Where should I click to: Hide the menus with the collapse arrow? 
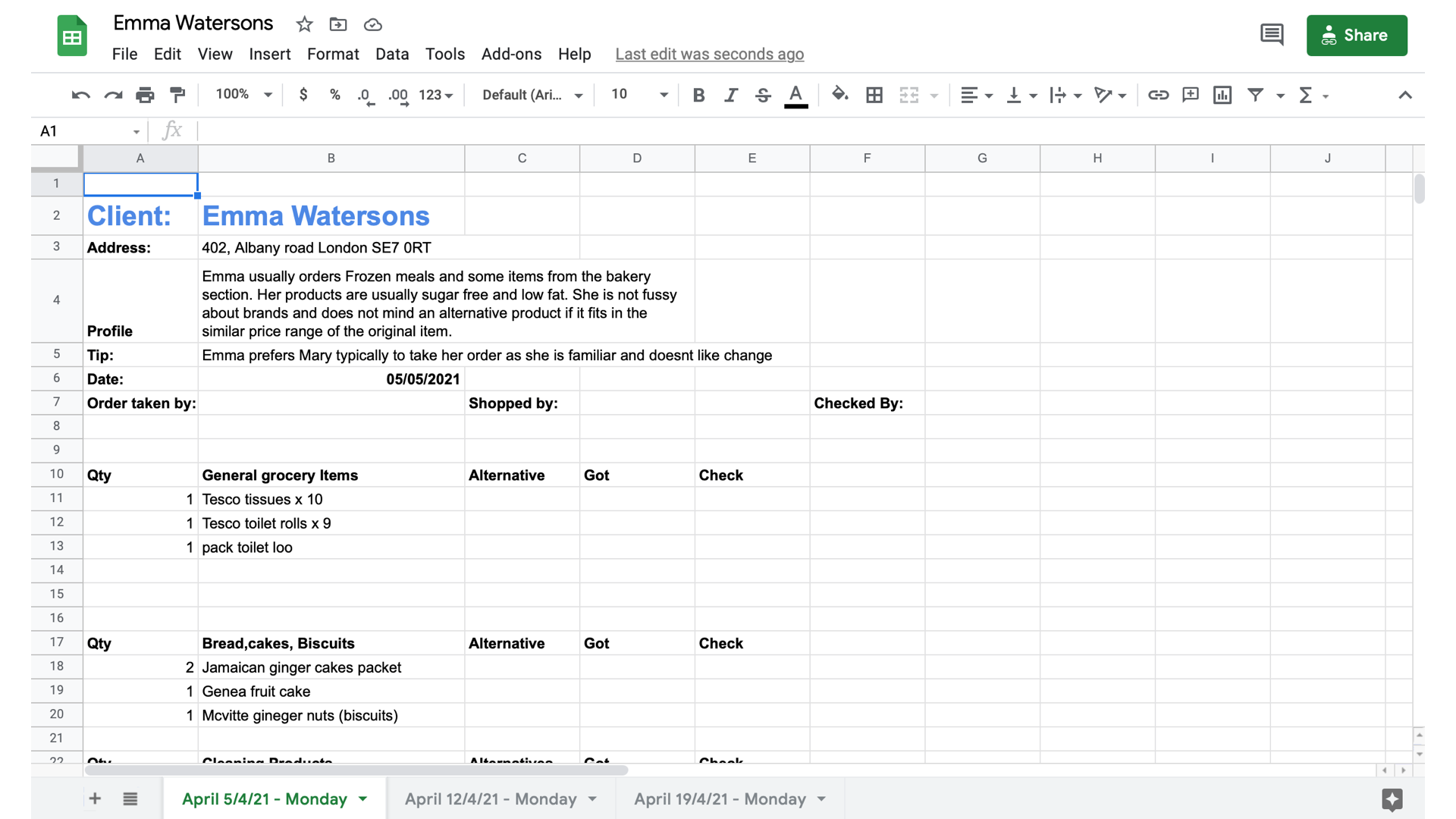[1405, 95]
